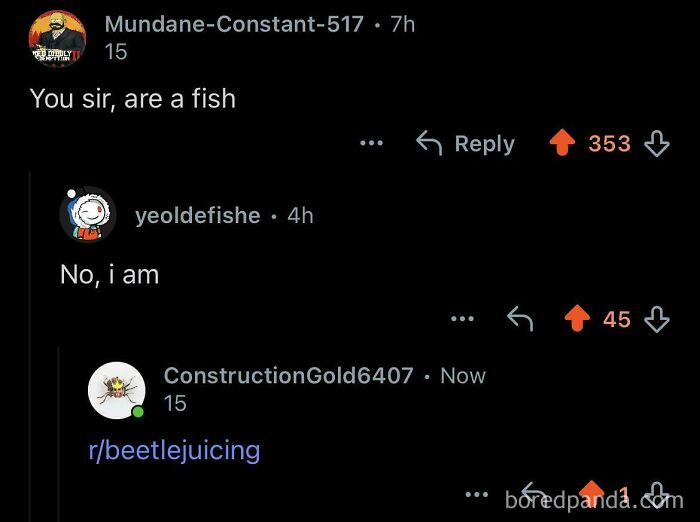
Task: Open yeoldefishe's snoo avatar
Action: coord(87,214)
